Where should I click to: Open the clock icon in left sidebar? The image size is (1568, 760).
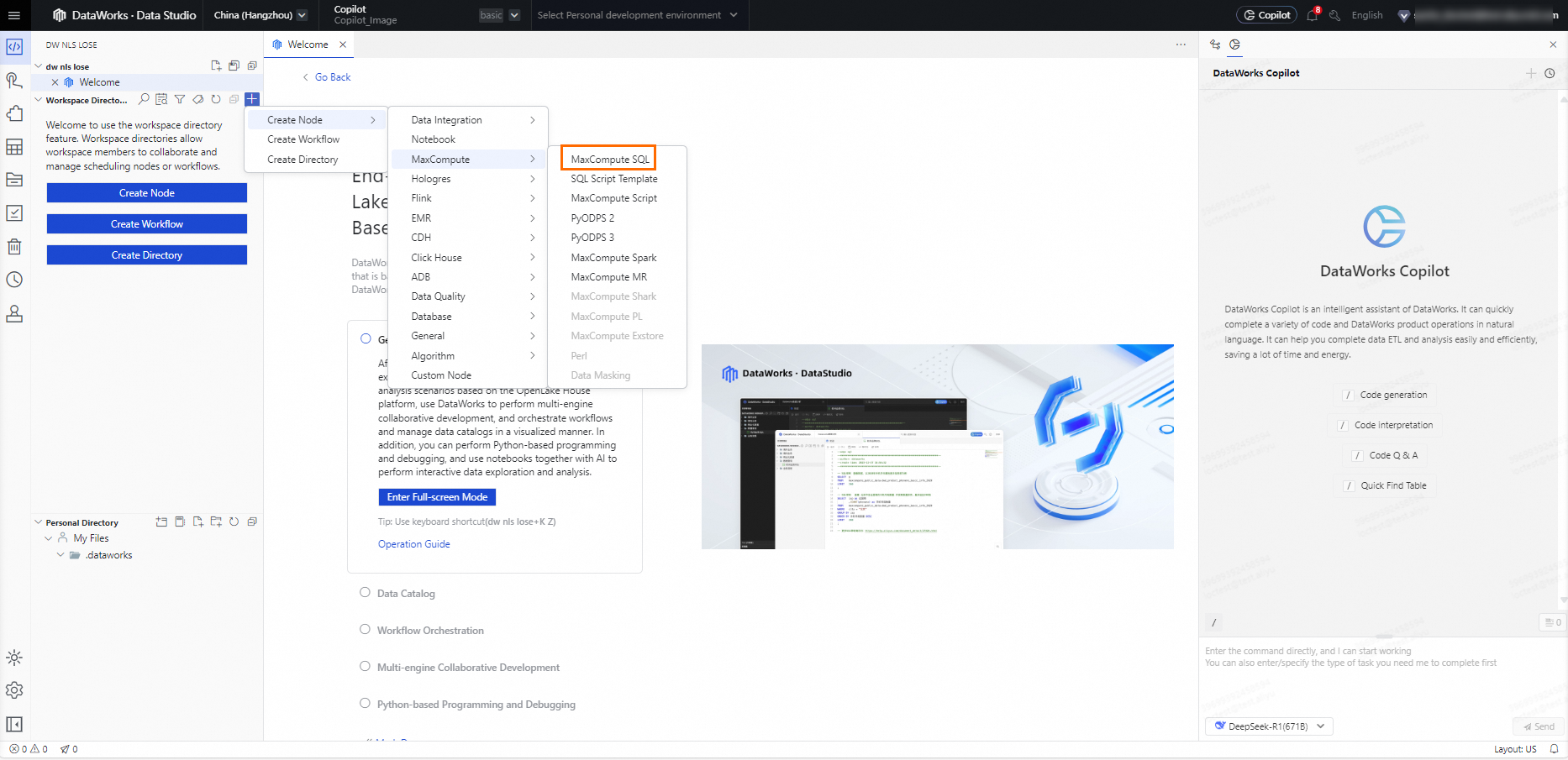point(14,280)
